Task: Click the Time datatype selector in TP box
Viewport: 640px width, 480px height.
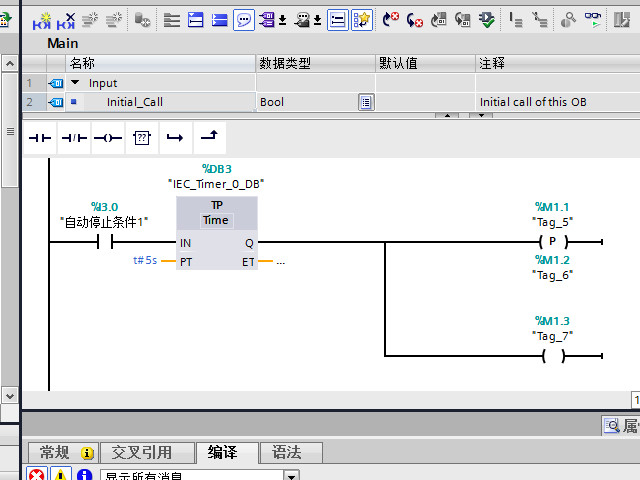Action: (216, 220)
